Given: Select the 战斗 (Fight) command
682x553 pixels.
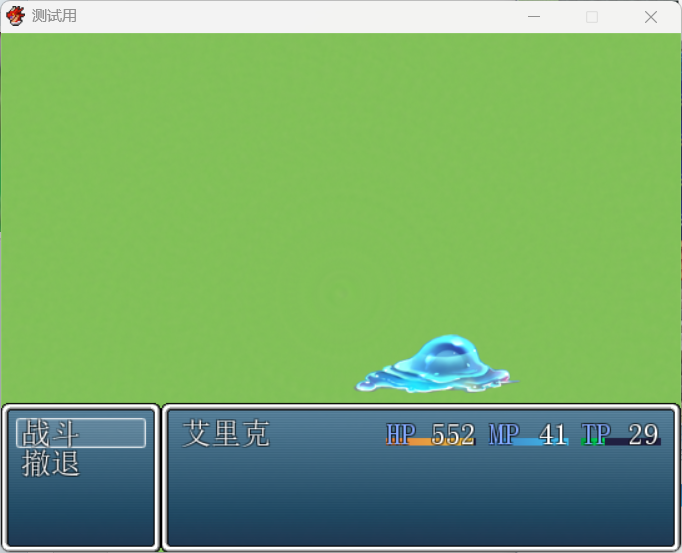Looking at the screenshot, I should pos(81,433).
